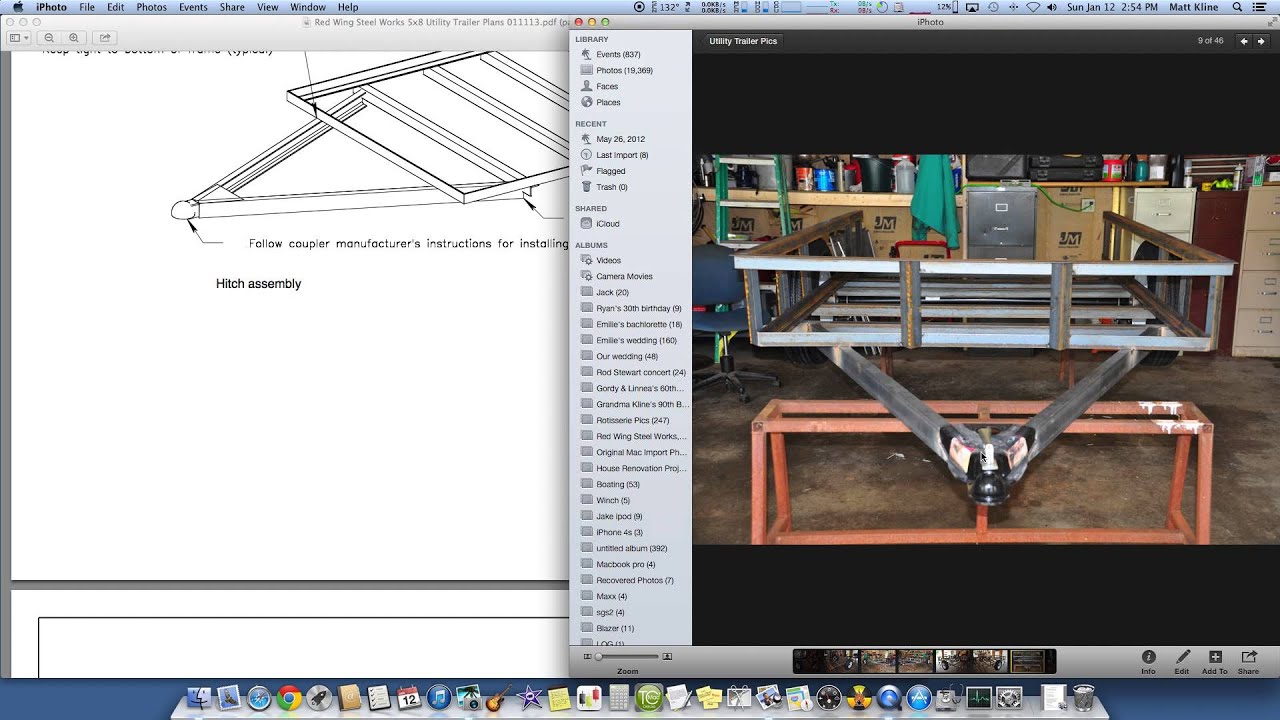Image resolution: width=1280 pixels, height=720 pixels.
Task: Open iMovie from the Dock
Action: coord(529,697)
